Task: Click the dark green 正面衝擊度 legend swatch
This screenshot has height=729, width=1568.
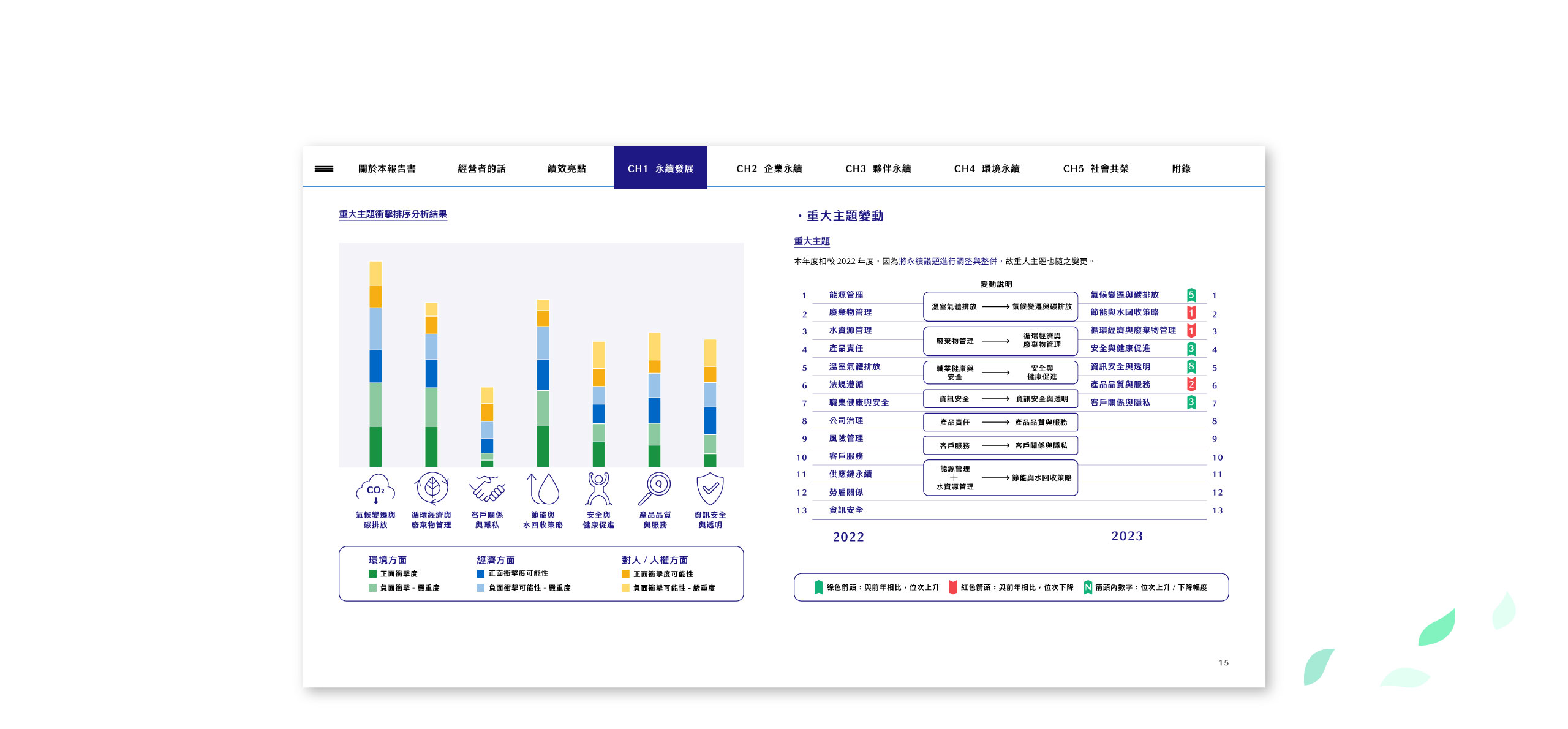Action: pyautogui.click(x=372, y=574)
